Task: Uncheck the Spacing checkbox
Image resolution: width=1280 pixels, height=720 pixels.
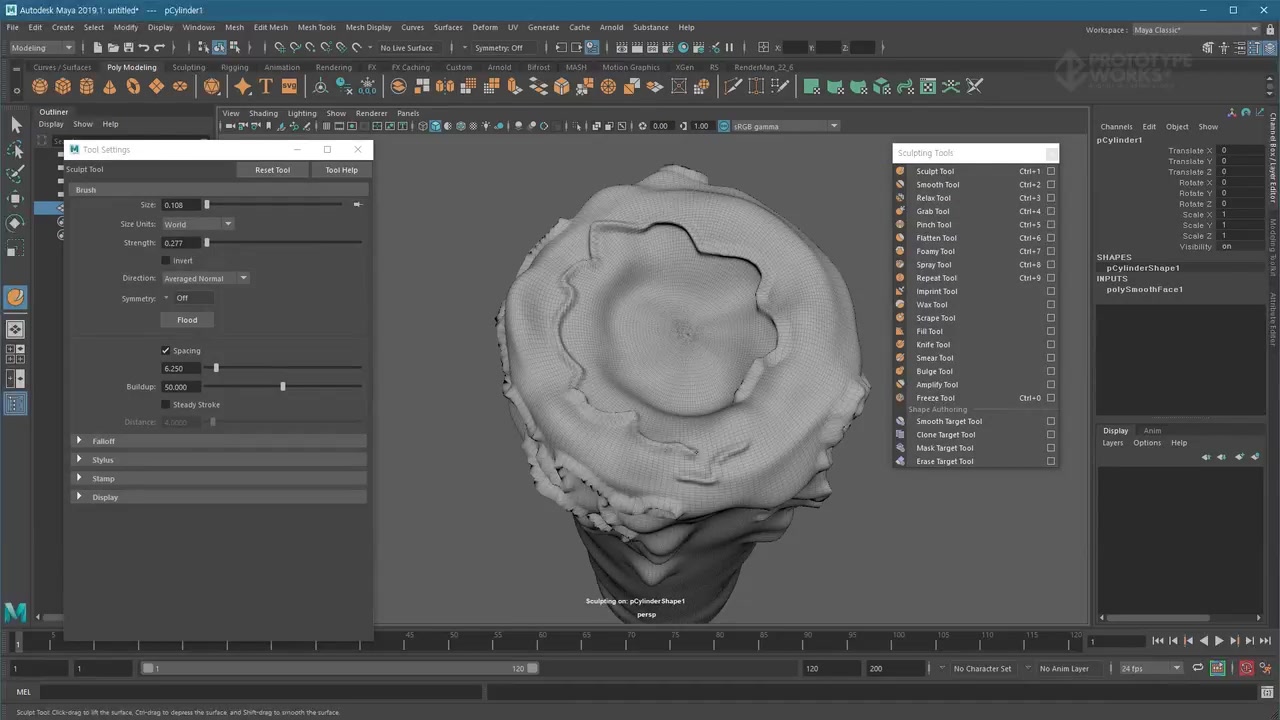Action: [x=166, y=351]
